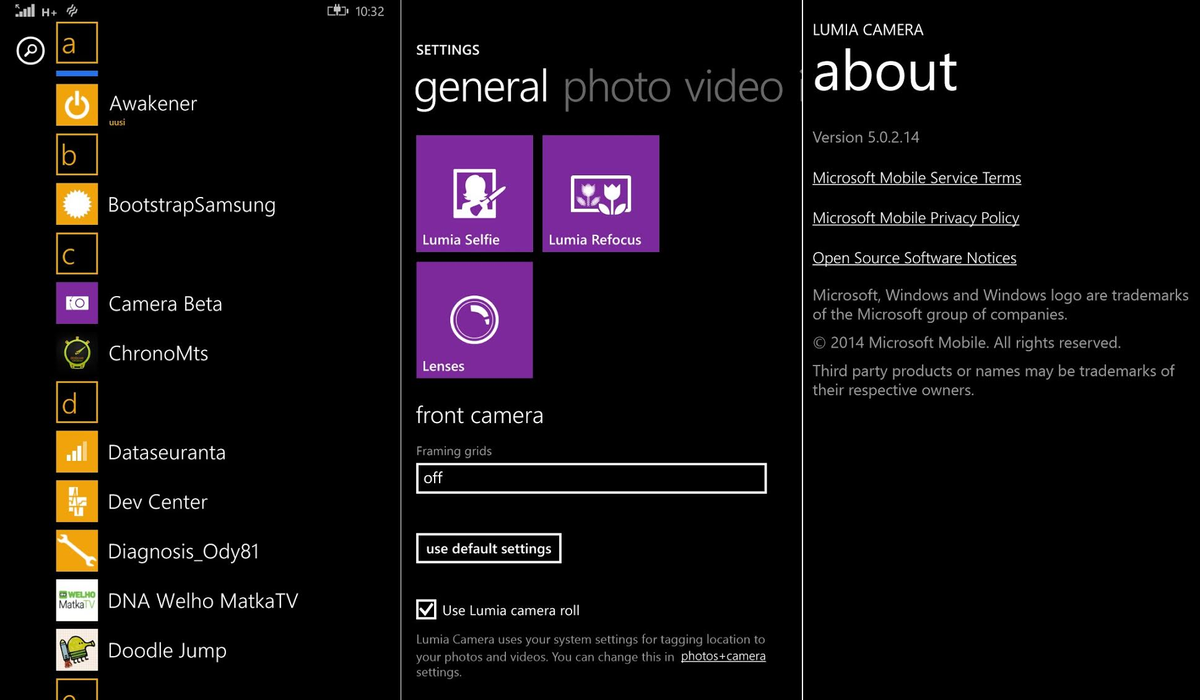Open Diagnosis_Ody81 wrench icon
The width and height of the screenshot is (1200, 700).
pos(77,551)
